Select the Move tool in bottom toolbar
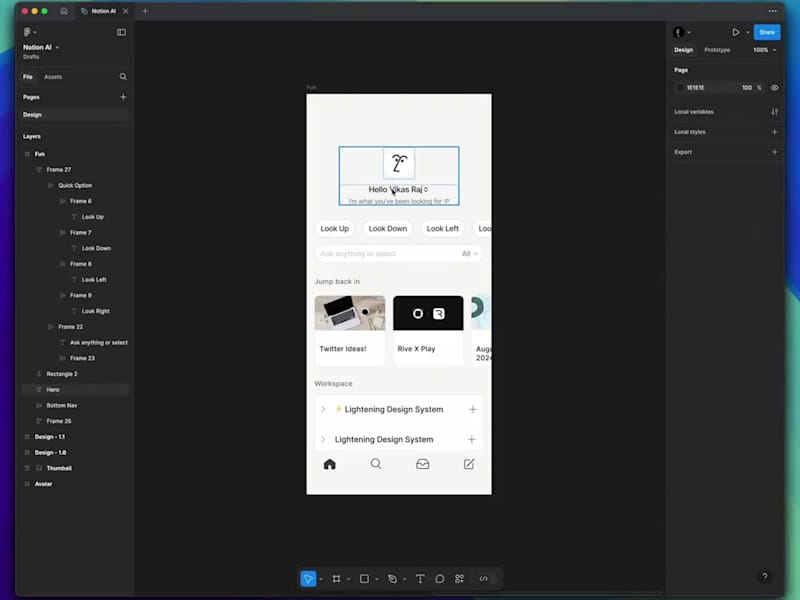 [308, 579]
